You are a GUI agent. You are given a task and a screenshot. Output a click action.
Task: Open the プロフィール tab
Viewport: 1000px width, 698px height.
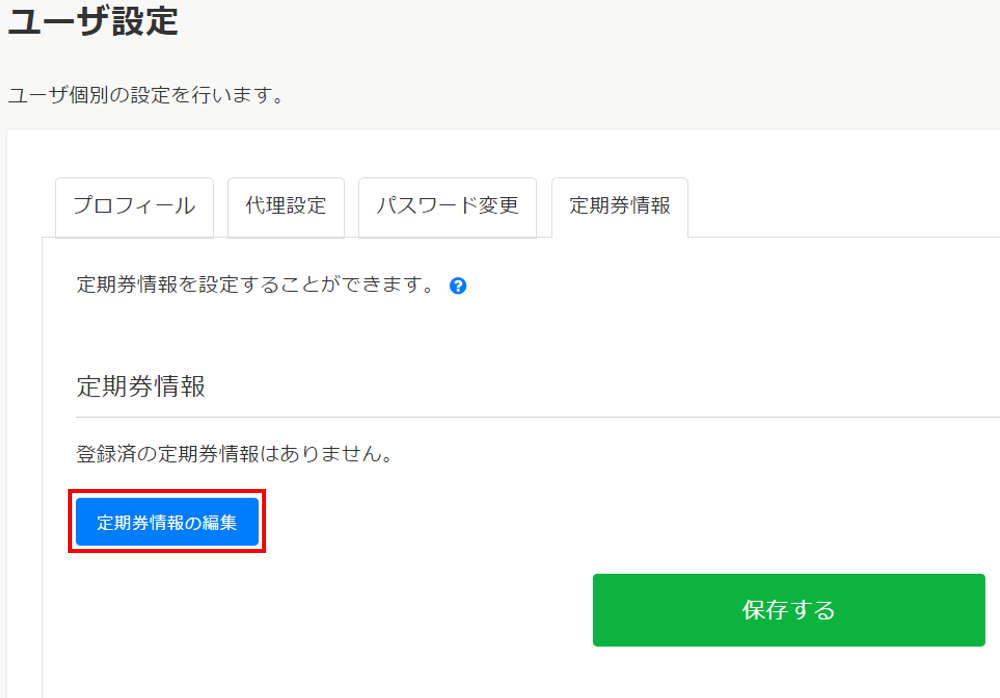coord(134,207)
